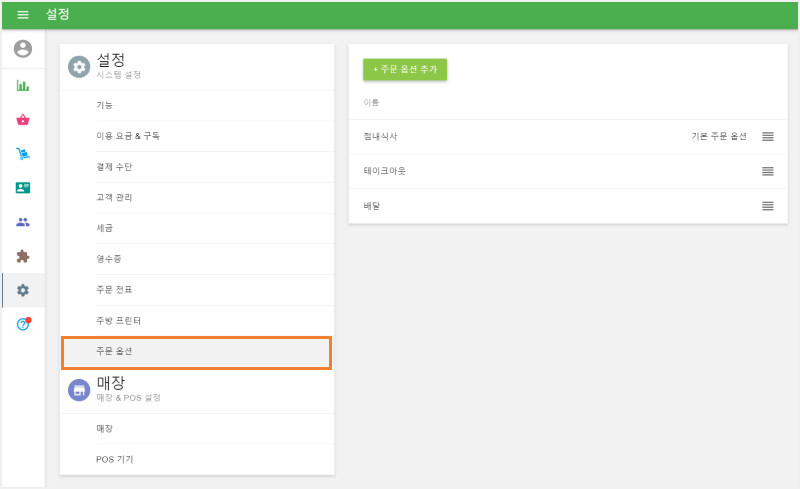
Task: Click the user account avatar icon
Action: tap(23, 49)
